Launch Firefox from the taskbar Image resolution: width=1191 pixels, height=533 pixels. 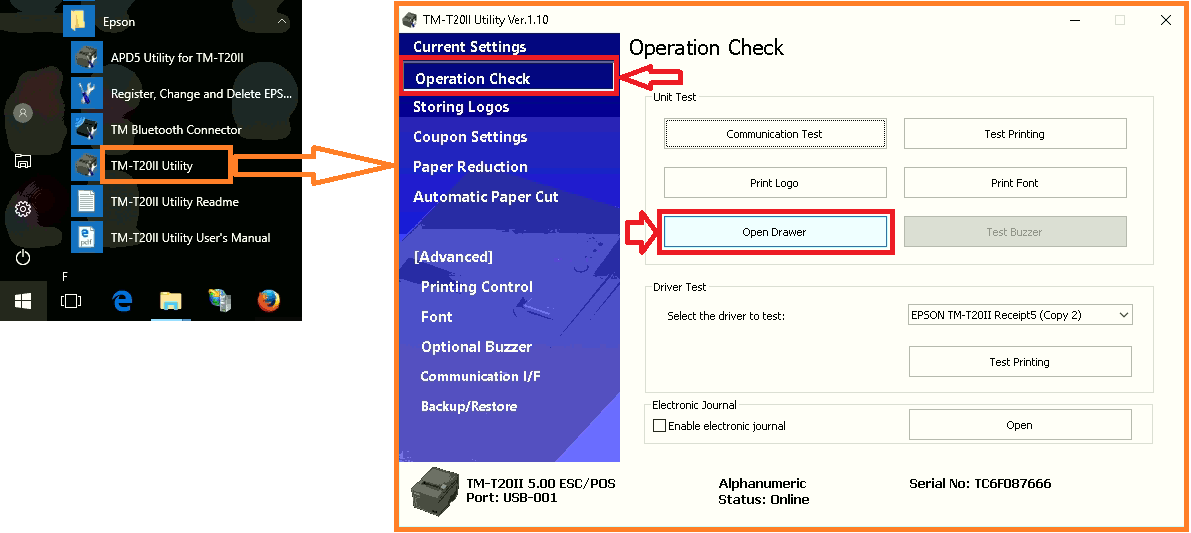268,301
